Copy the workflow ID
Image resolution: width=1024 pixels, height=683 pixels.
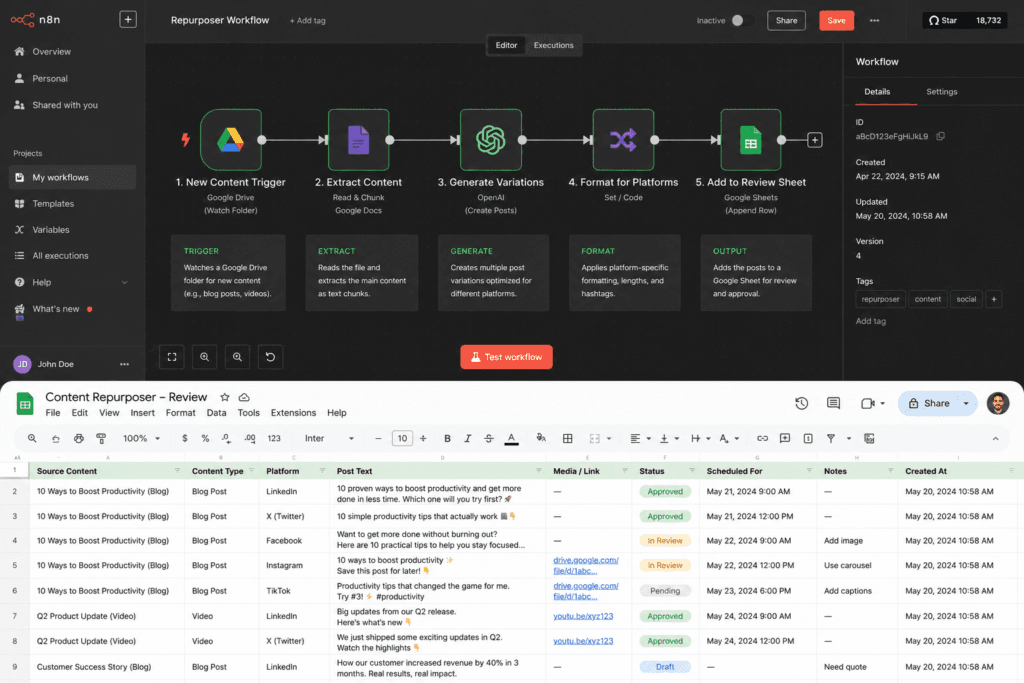coord(940,136)
